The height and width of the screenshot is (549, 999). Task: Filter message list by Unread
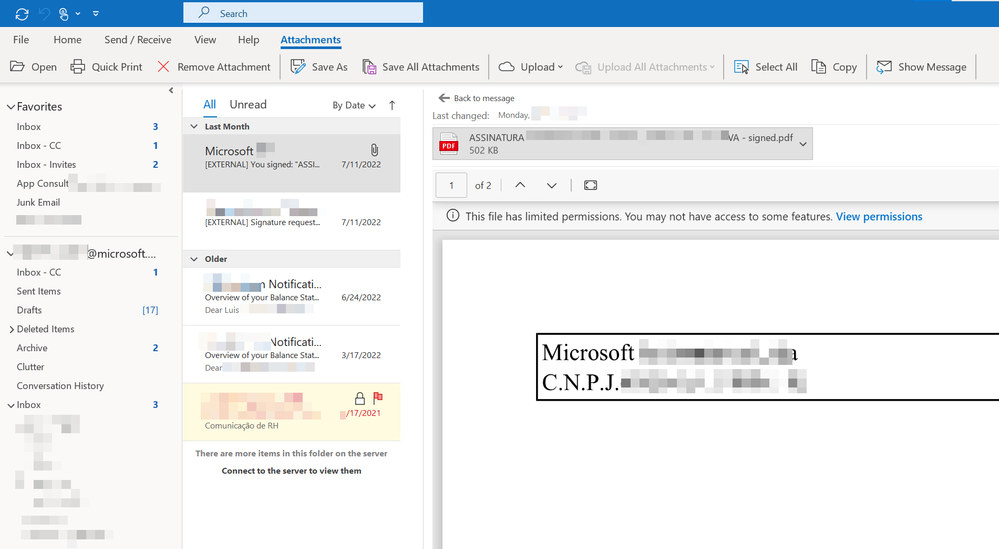click(248, 104)
